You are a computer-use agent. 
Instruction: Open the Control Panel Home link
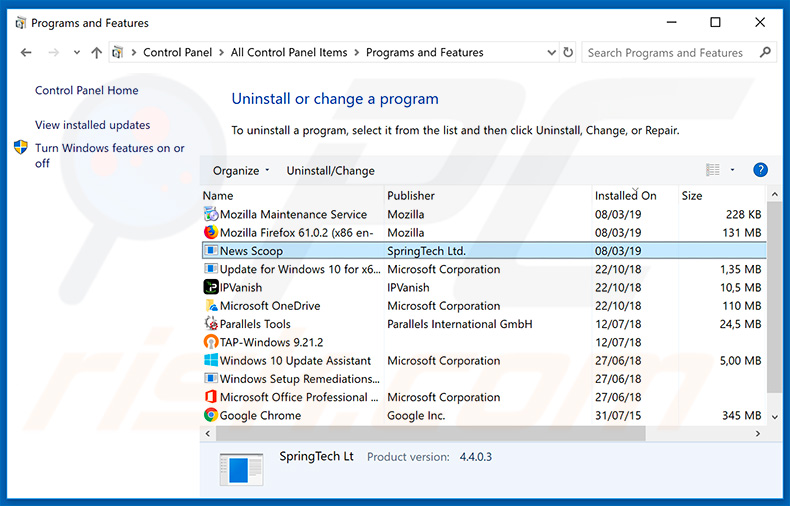click(x=87, y=91)
